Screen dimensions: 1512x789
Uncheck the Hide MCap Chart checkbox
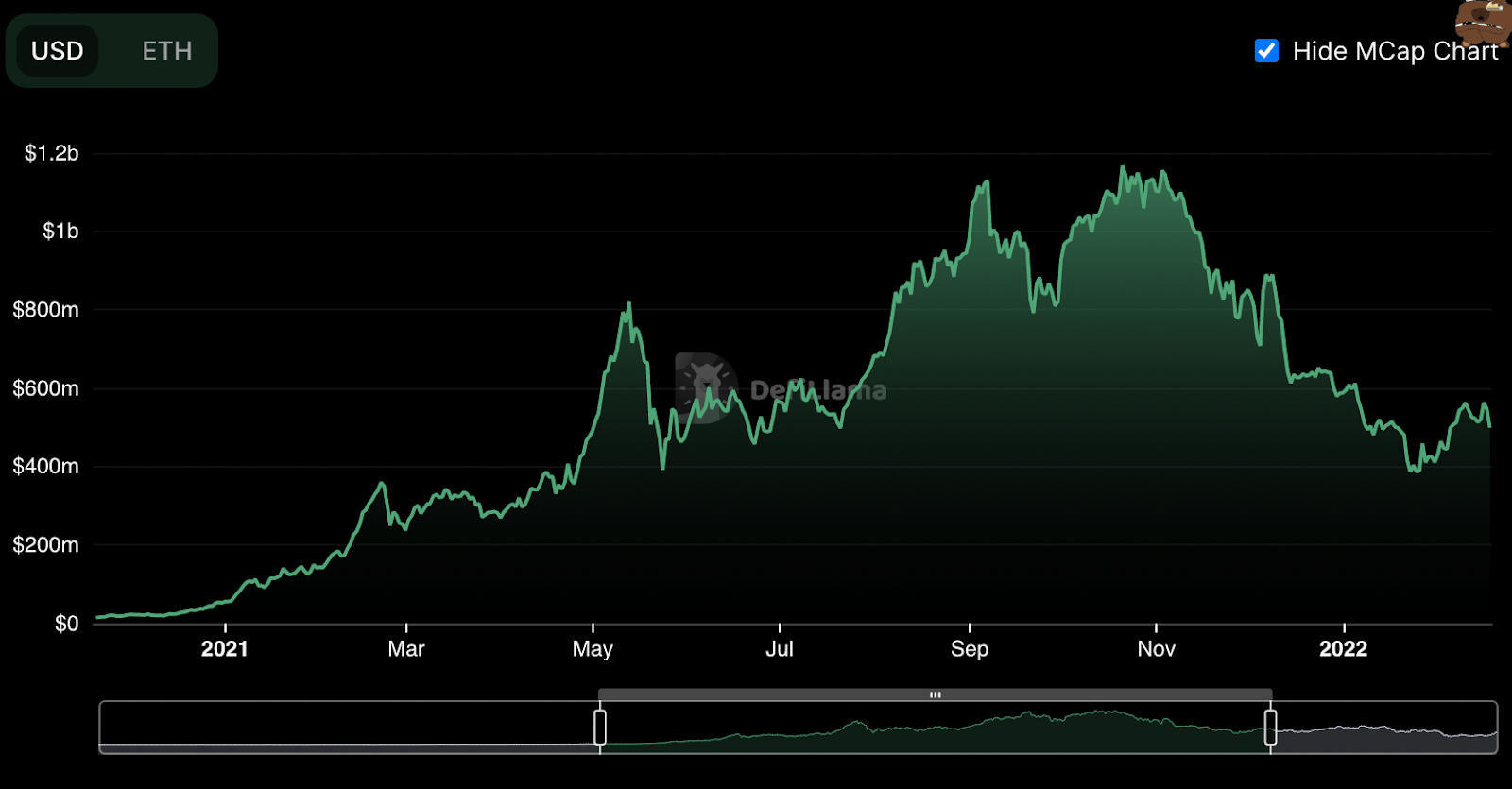1266,51
